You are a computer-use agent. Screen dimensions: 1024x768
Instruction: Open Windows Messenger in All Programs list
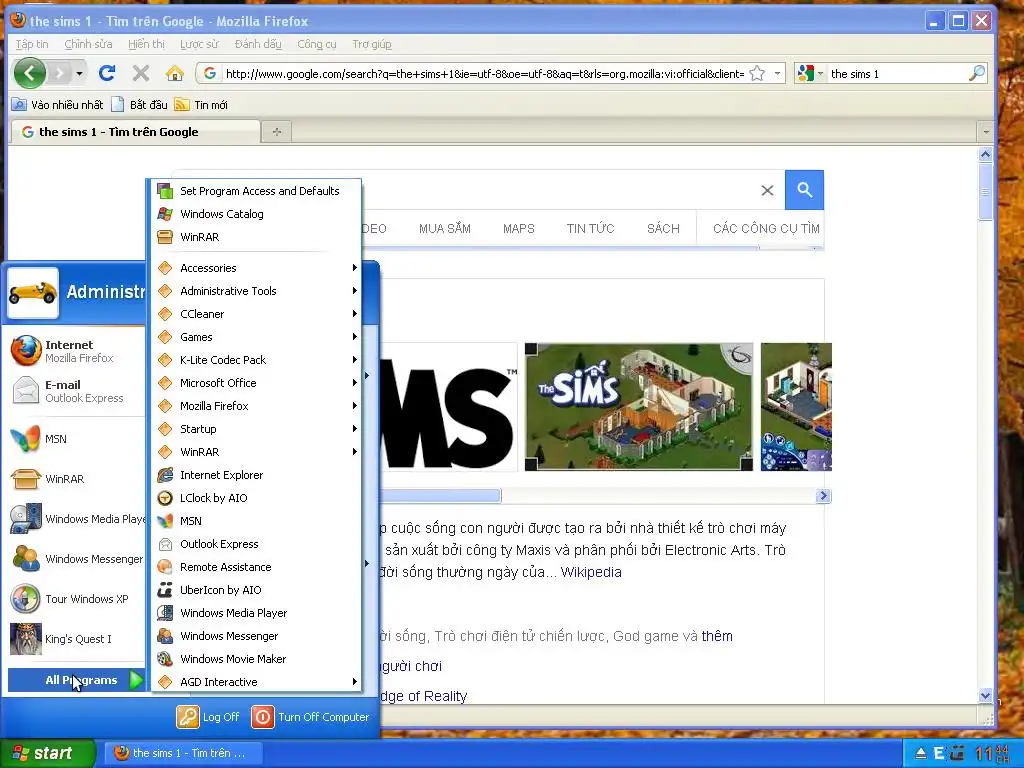click(x=255, y=636)
